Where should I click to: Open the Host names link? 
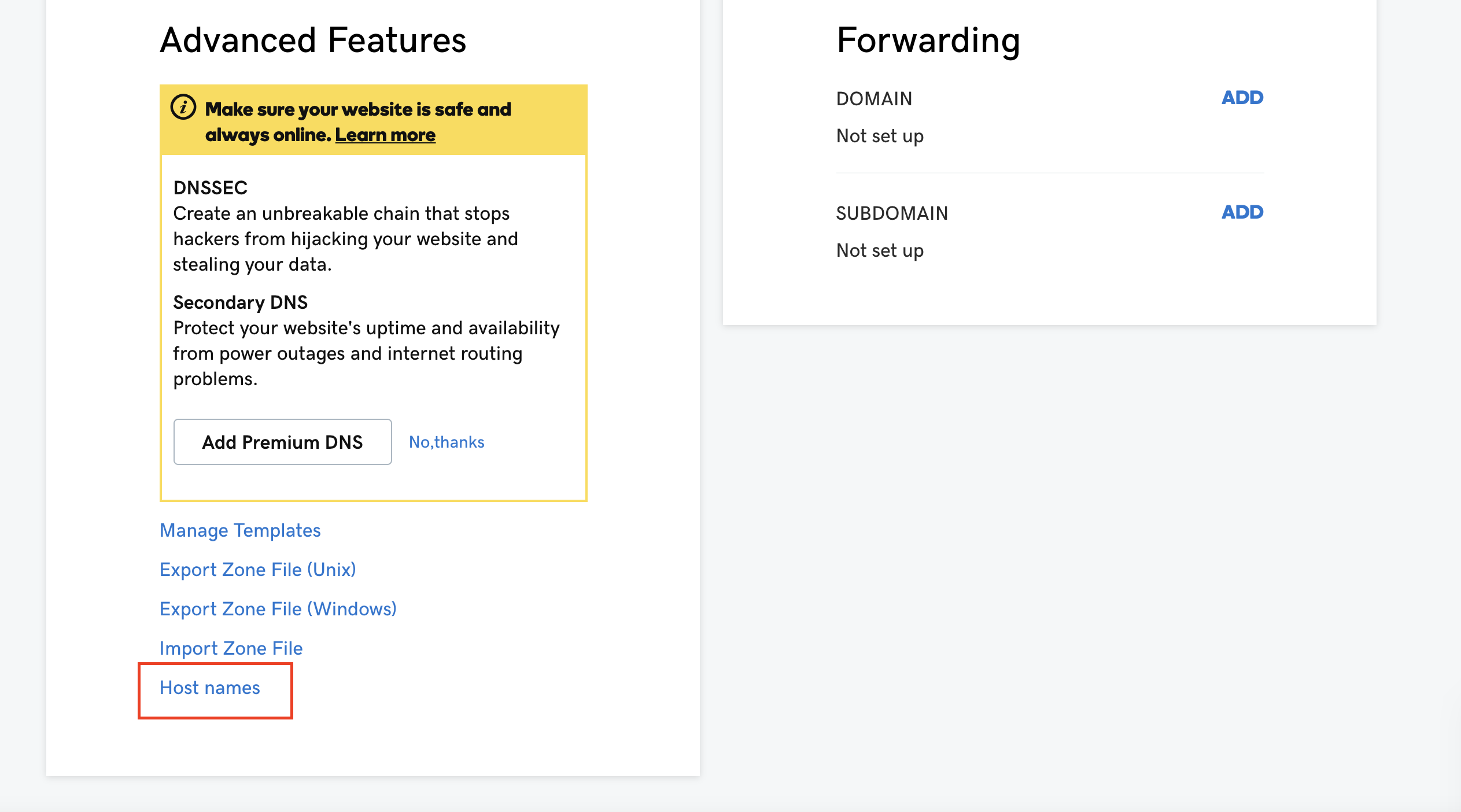coord(210,688)
